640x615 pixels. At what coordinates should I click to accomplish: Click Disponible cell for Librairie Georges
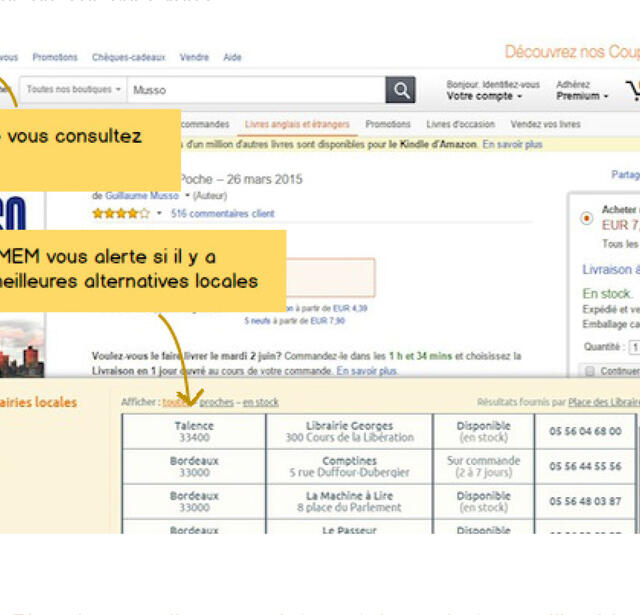(484, 432)
